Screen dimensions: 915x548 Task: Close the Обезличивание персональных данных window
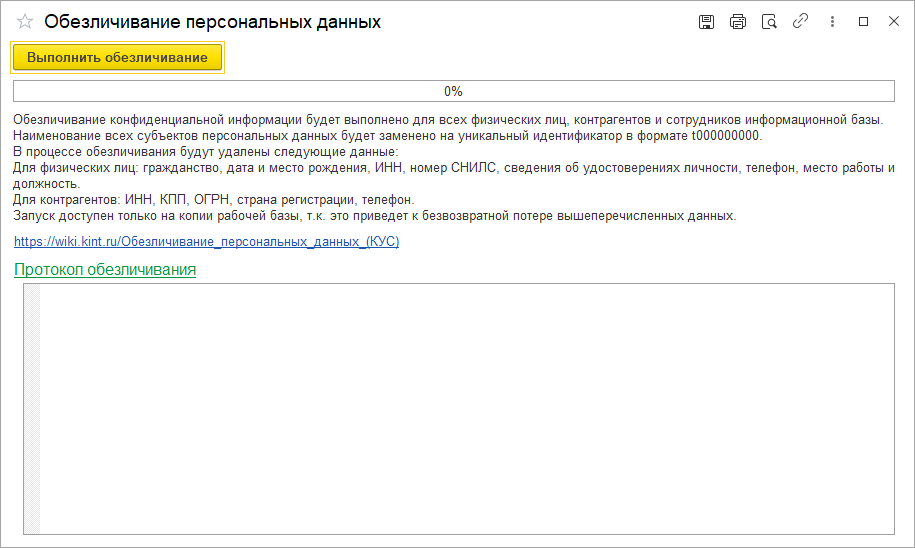894,22
